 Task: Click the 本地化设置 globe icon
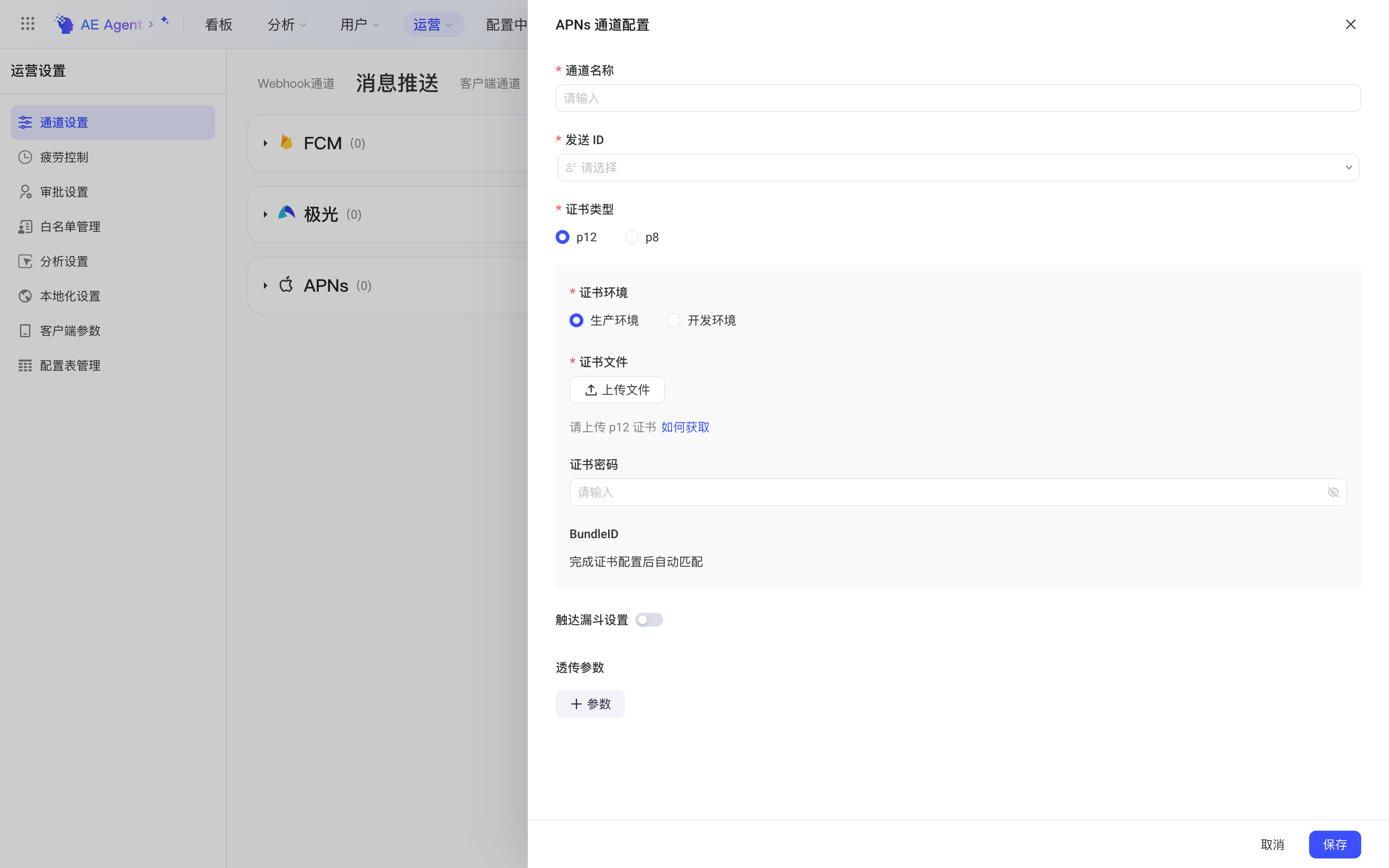(25, 296)
